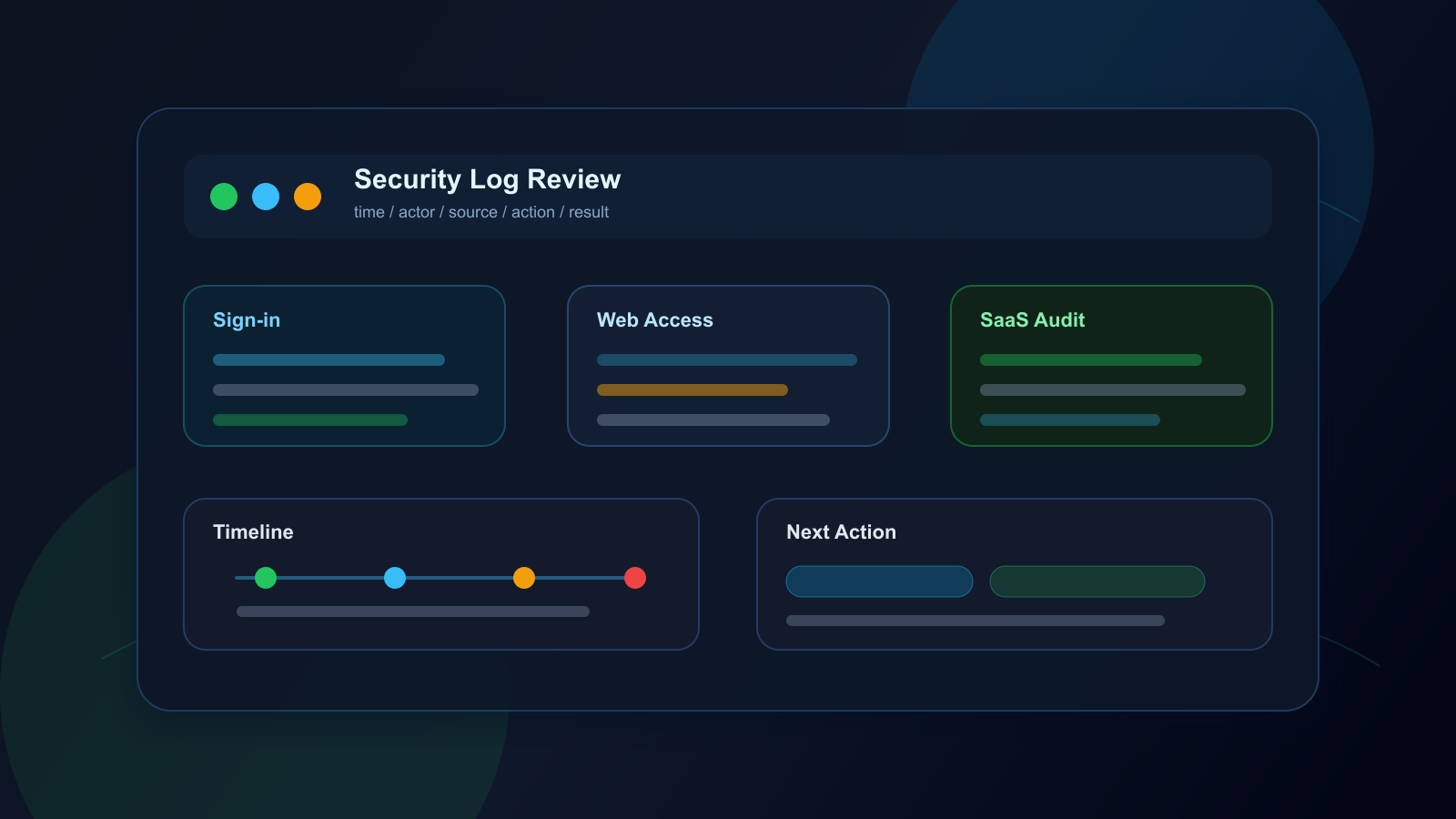Click the "Timeline" heading
Screen dimensions: 1456x819
tap(253, 532)
